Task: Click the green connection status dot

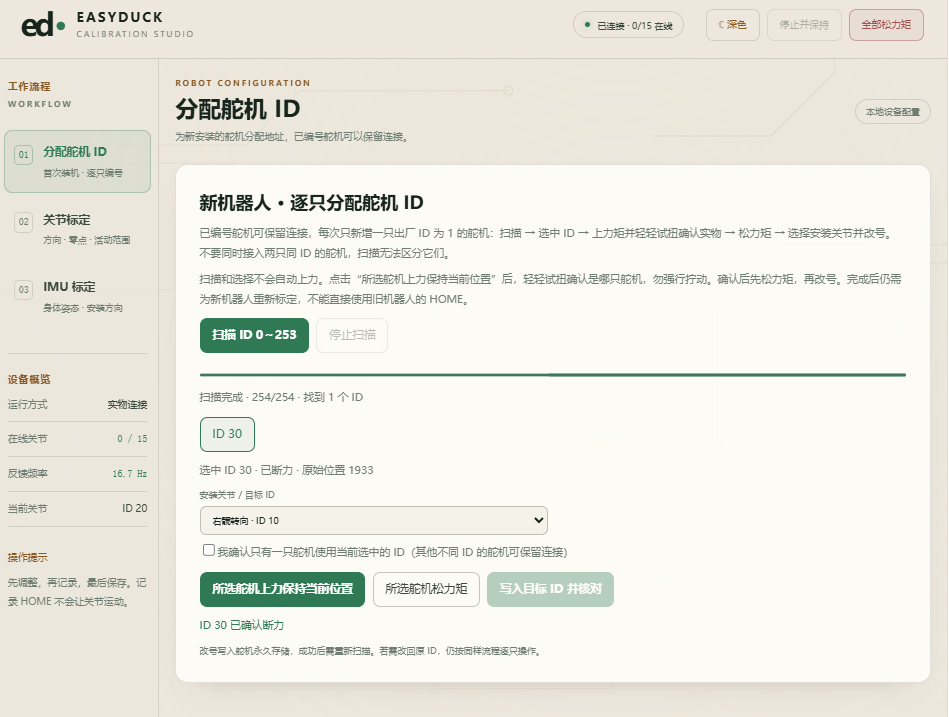Action: click(587, 25)
